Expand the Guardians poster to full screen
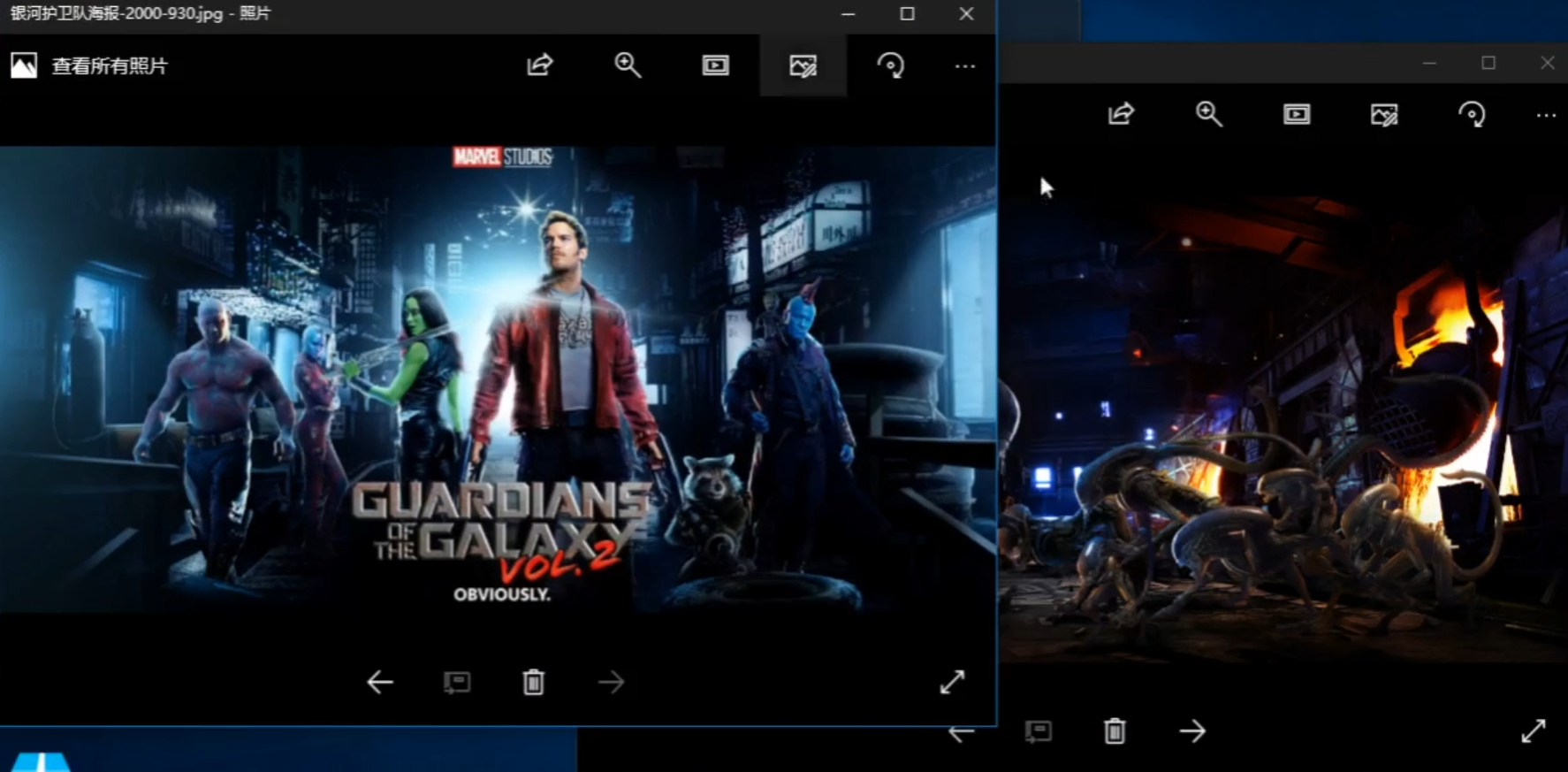 tap(952, 682)
